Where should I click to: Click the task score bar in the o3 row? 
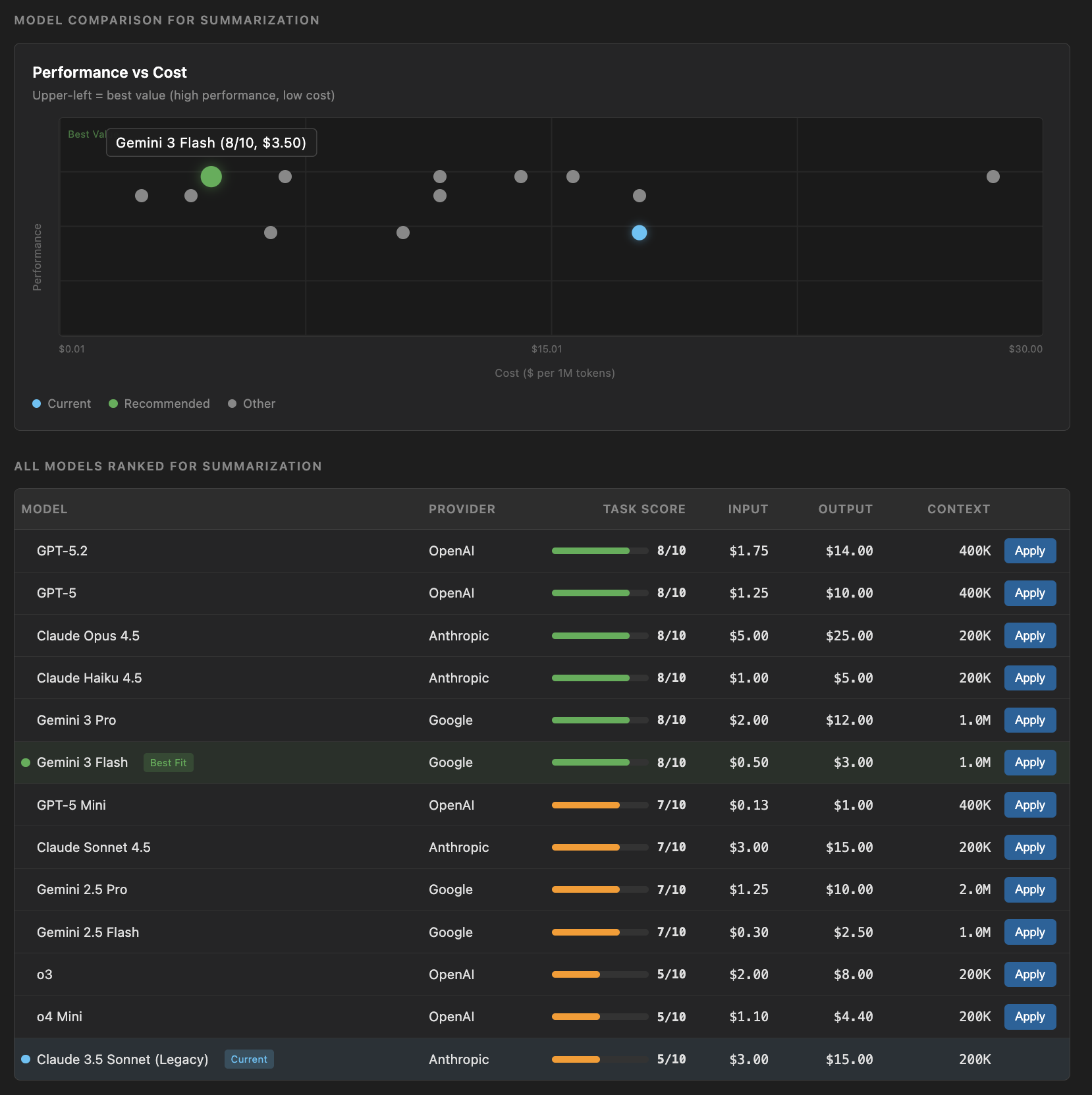pyautogui.click(x=600, y=974)
